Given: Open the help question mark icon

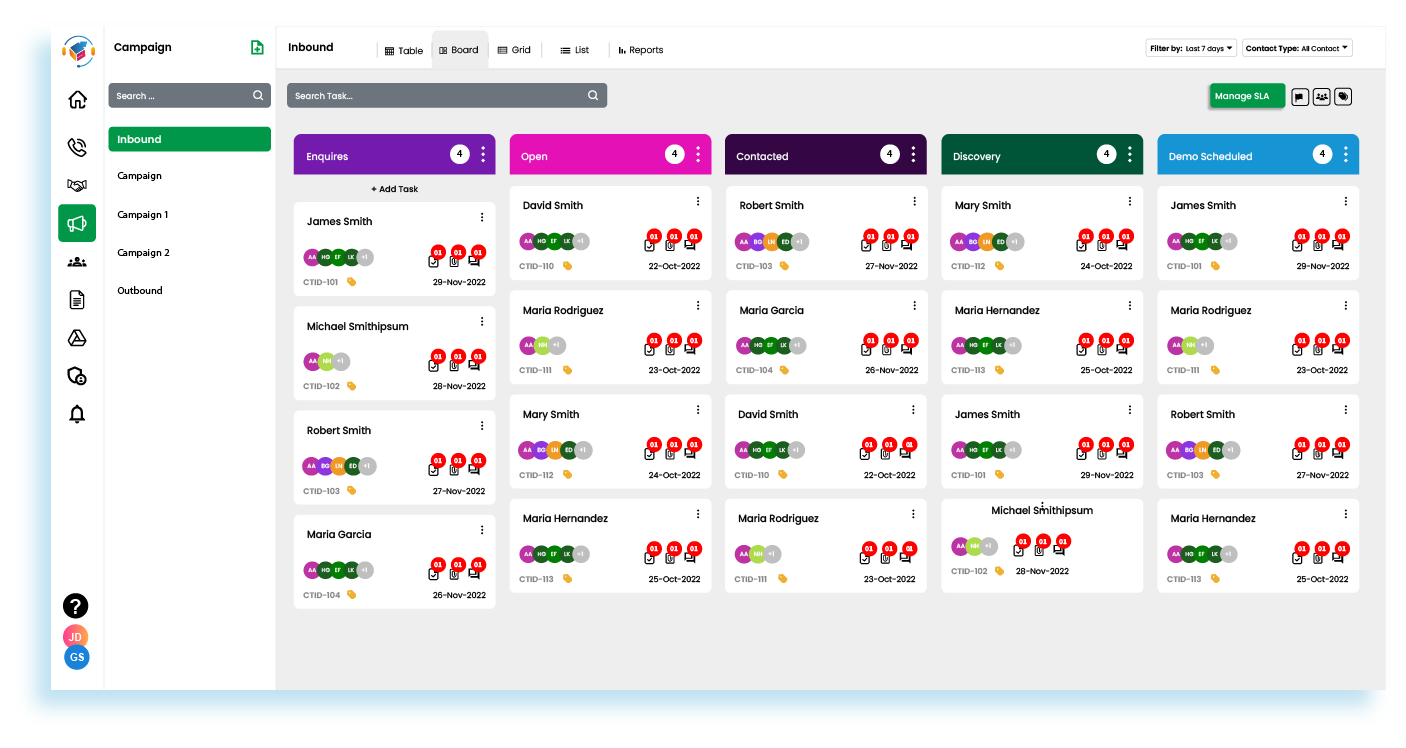Looking at the screenshot, I should click(x=76, y=605).
